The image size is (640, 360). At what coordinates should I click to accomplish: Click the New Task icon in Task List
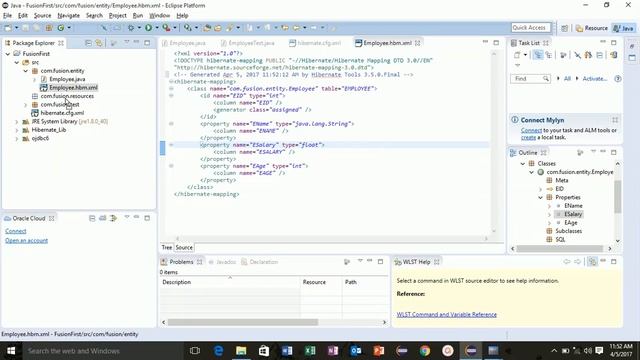click(x=517, y=55)
